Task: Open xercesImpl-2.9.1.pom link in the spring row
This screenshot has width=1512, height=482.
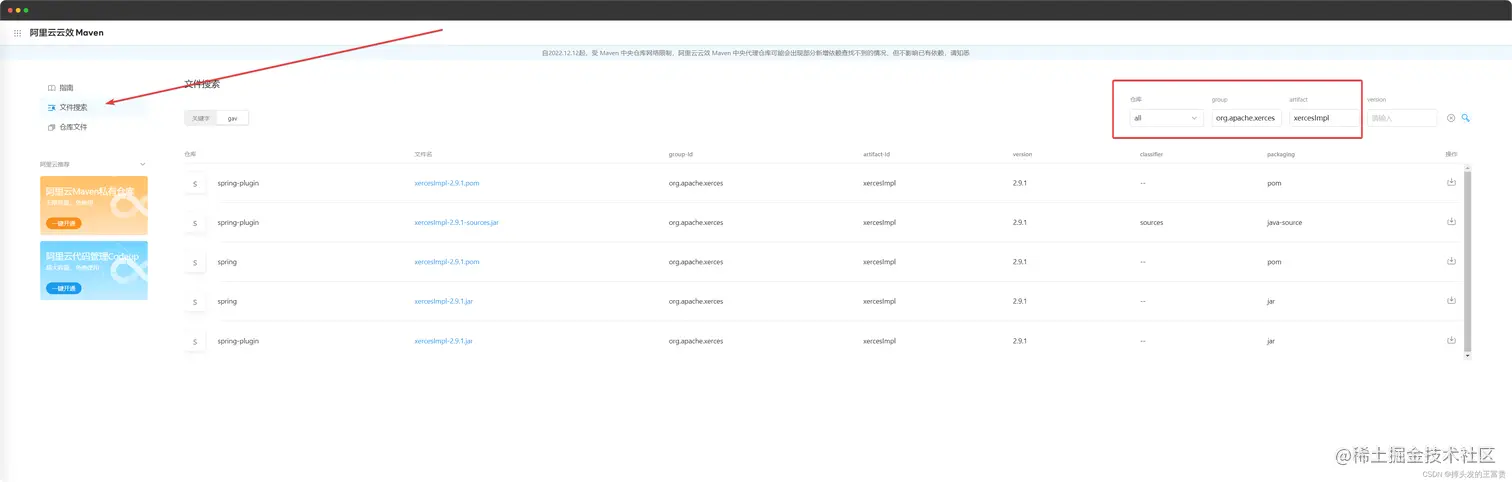Action: [447, 262]
